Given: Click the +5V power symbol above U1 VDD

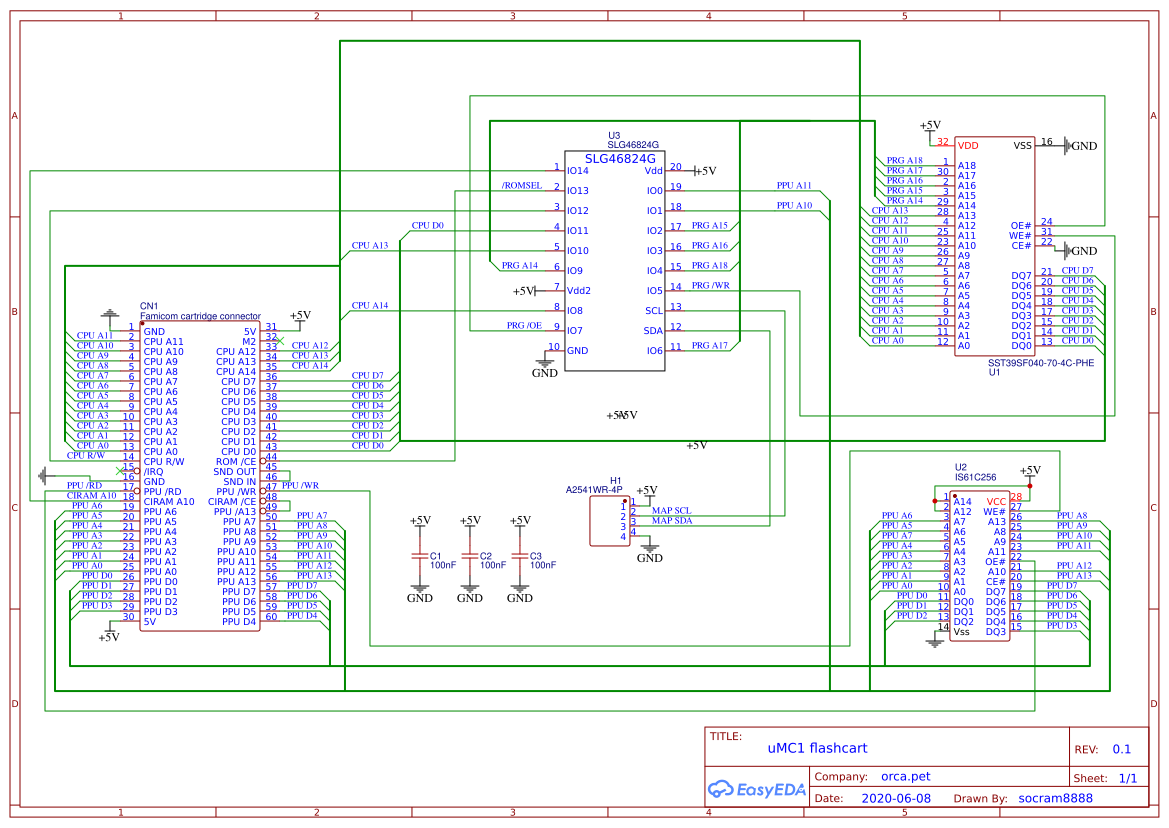Looking at the screenshot, I should (x=930, y=126).
